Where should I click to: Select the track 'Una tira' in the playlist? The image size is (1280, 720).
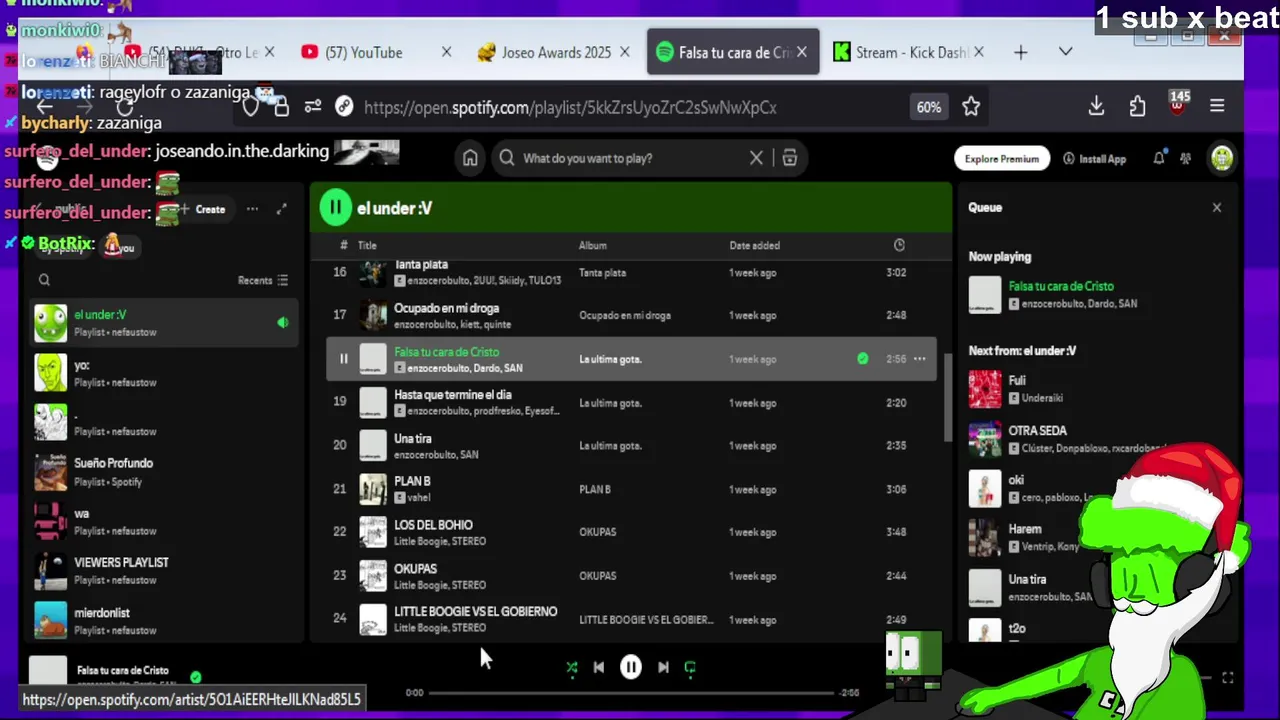pos(412,439)
